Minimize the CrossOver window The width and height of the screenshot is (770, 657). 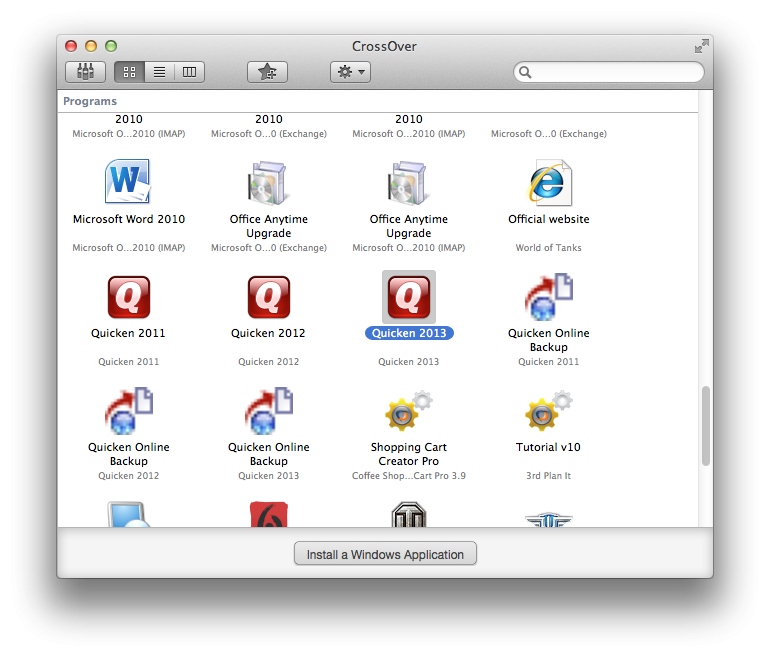pyautogui.click(x=91, y=46)
